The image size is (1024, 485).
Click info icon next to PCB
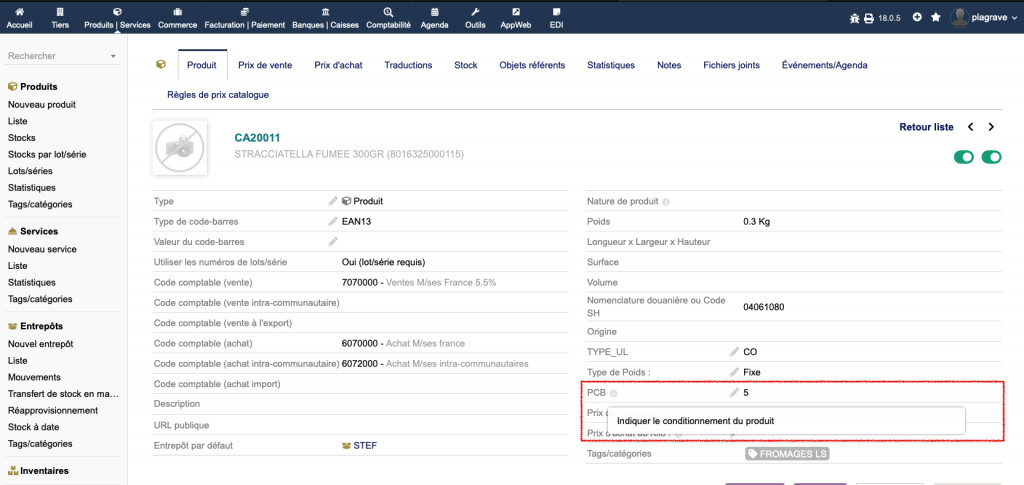tap(614, 394)
